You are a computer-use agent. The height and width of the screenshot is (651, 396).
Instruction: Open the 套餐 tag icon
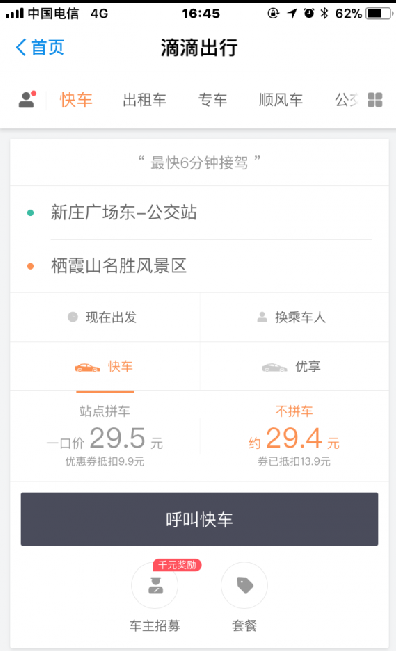coord(244,585)
